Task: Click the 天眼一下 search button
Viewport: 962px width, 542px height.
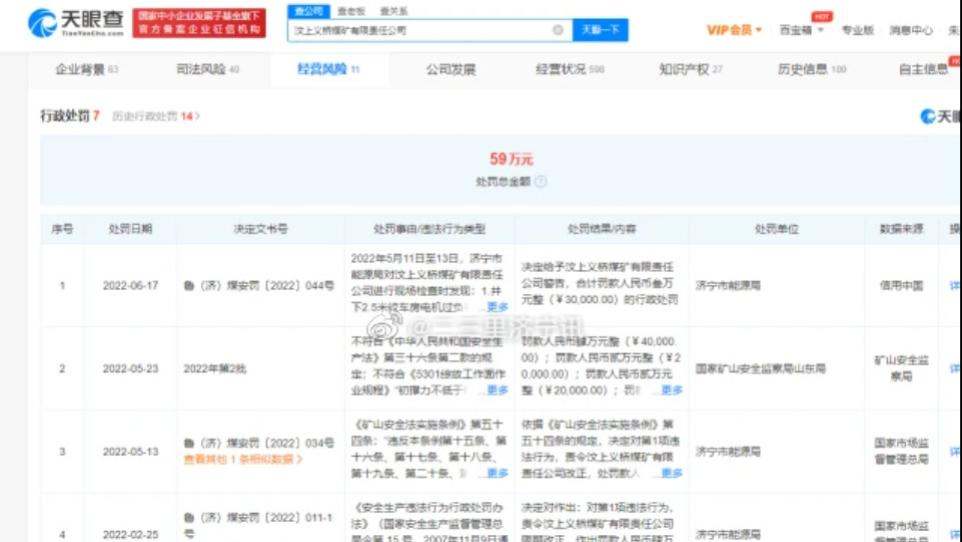Action: coord(600,30)
